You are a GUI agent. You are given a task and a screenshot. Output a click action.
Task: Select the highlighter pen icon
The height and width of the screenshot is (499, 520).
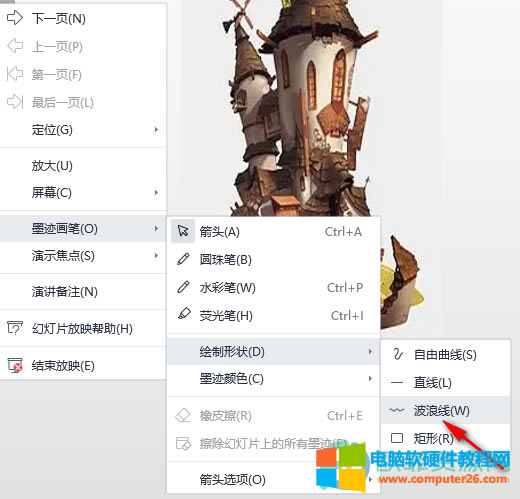(184, 314)
